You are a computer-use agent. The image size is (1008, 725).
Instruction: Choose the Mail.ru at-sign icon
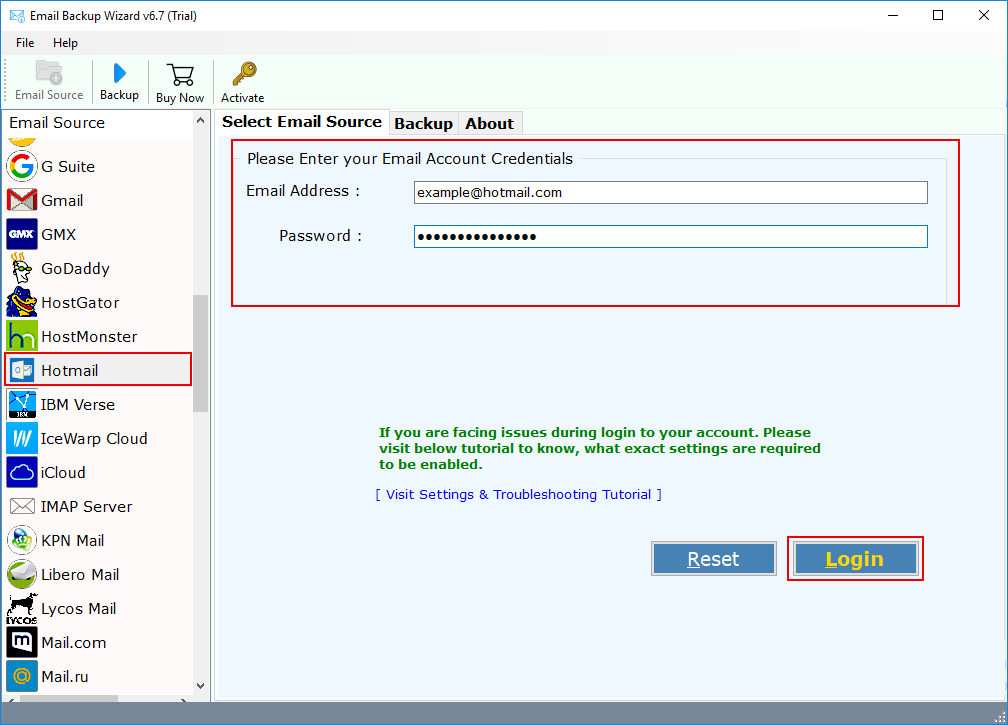[x=22, y=676]
